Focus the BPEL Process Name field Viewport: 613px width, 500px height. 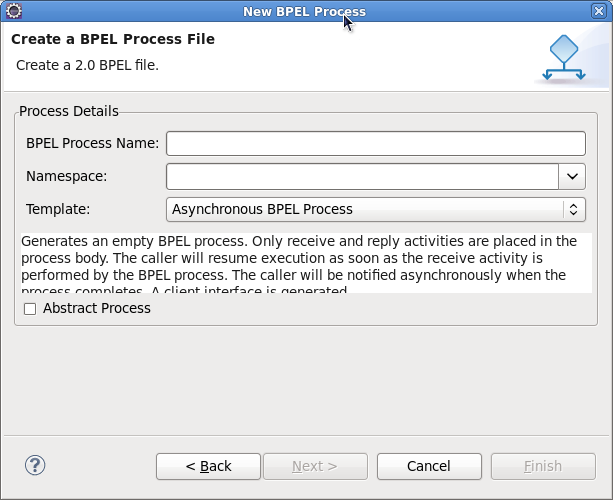tap(376, 143)
